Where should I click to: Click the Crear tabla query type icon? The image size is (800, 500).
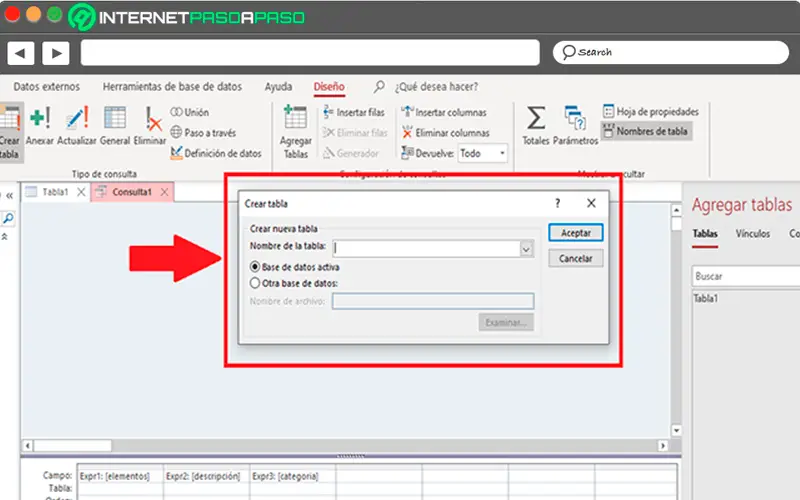coord(10,132)
